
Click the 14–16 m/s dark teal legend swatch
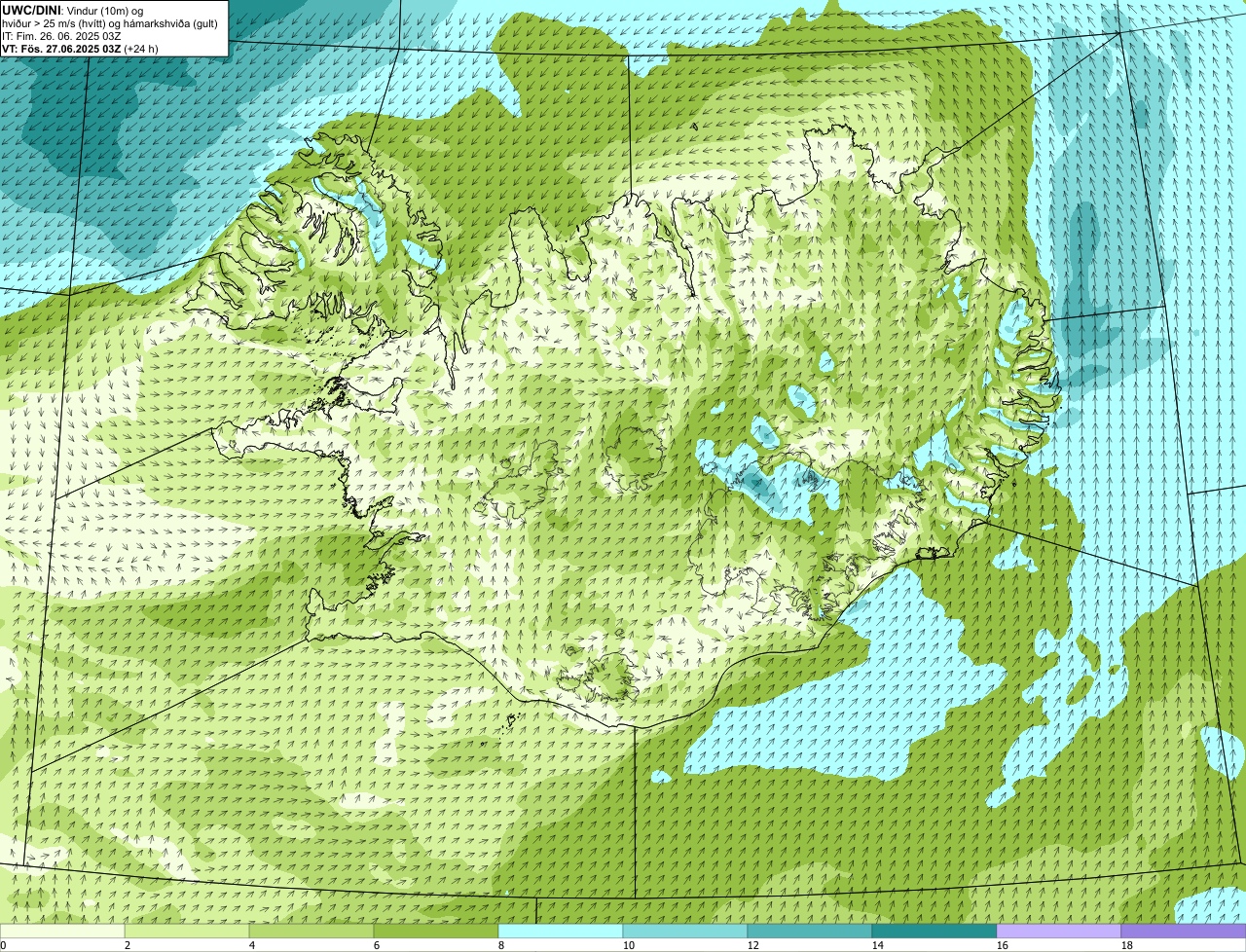point(934,931)
